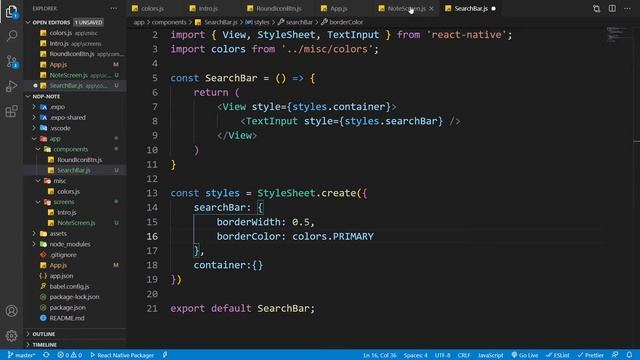640x360 pixels.
Task: Click Go Live in status bar
Action: point(525,355)
